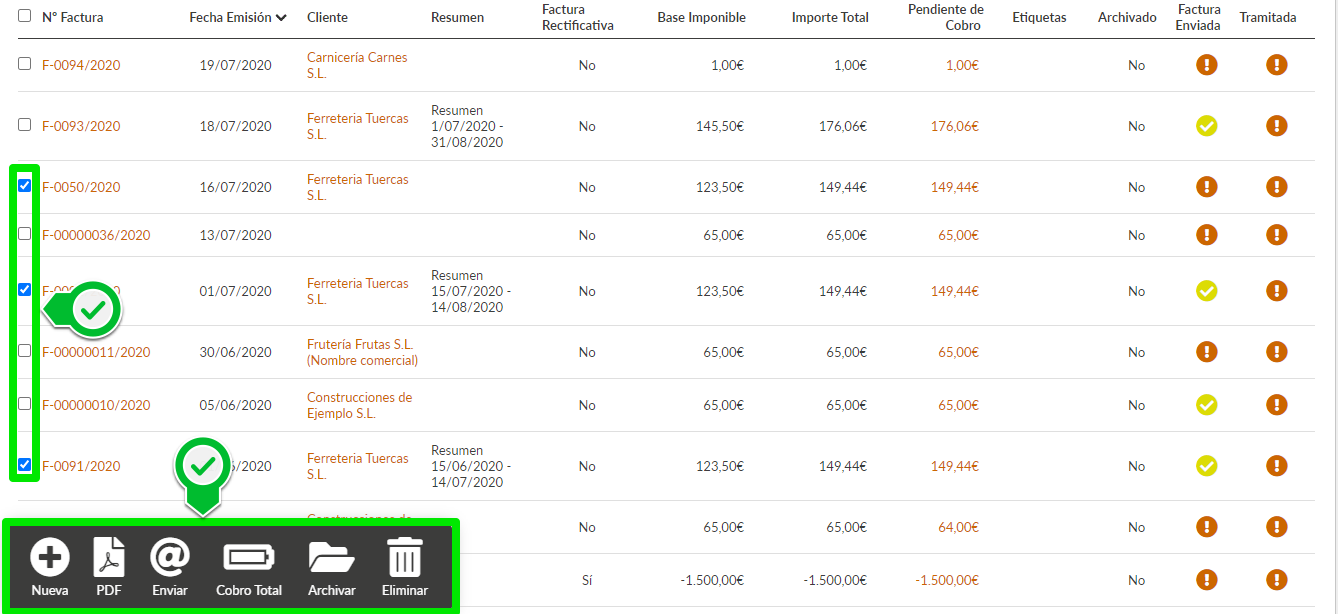
Task: Click the Eliminar trash icon
Action: pyautogui.click(x=404, y=557)
